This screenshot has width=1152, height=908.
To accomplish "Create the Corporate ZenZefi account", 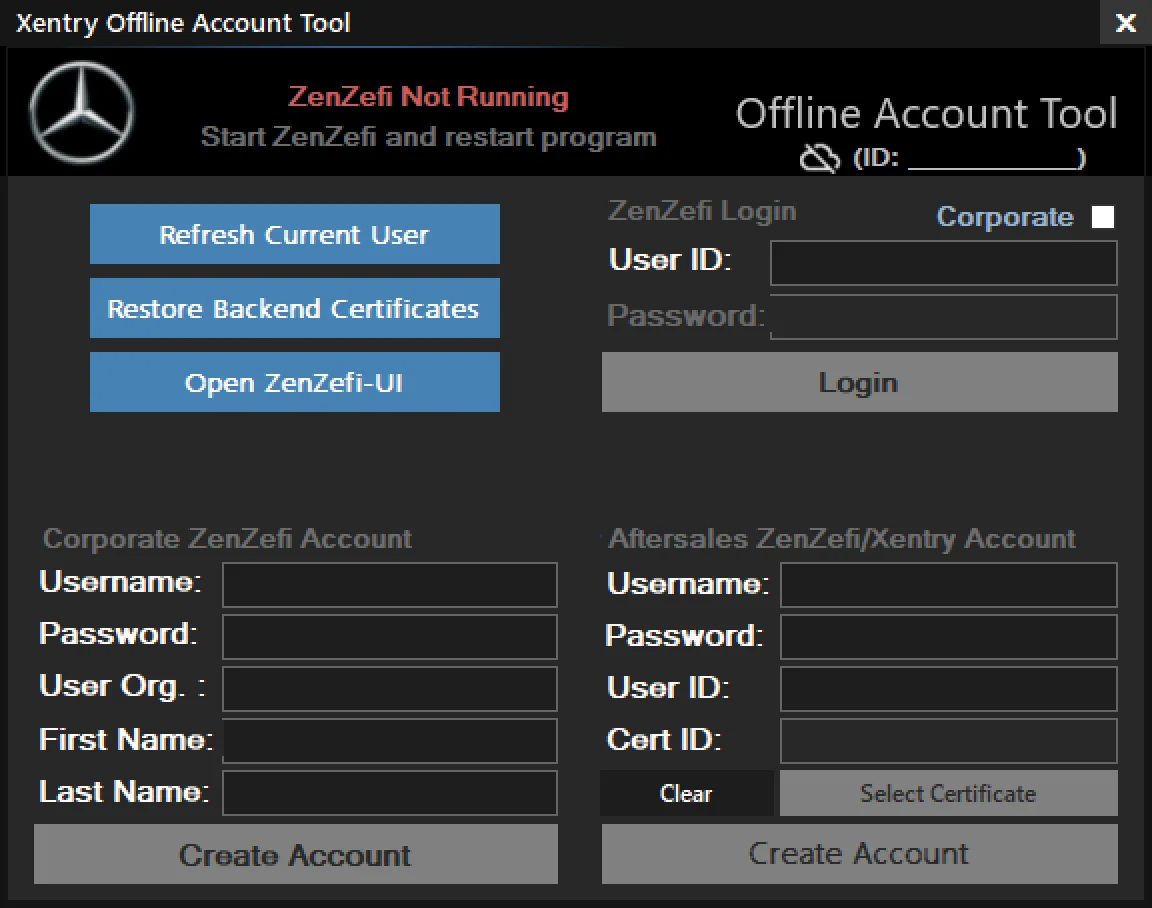I will tap(294, 855).
